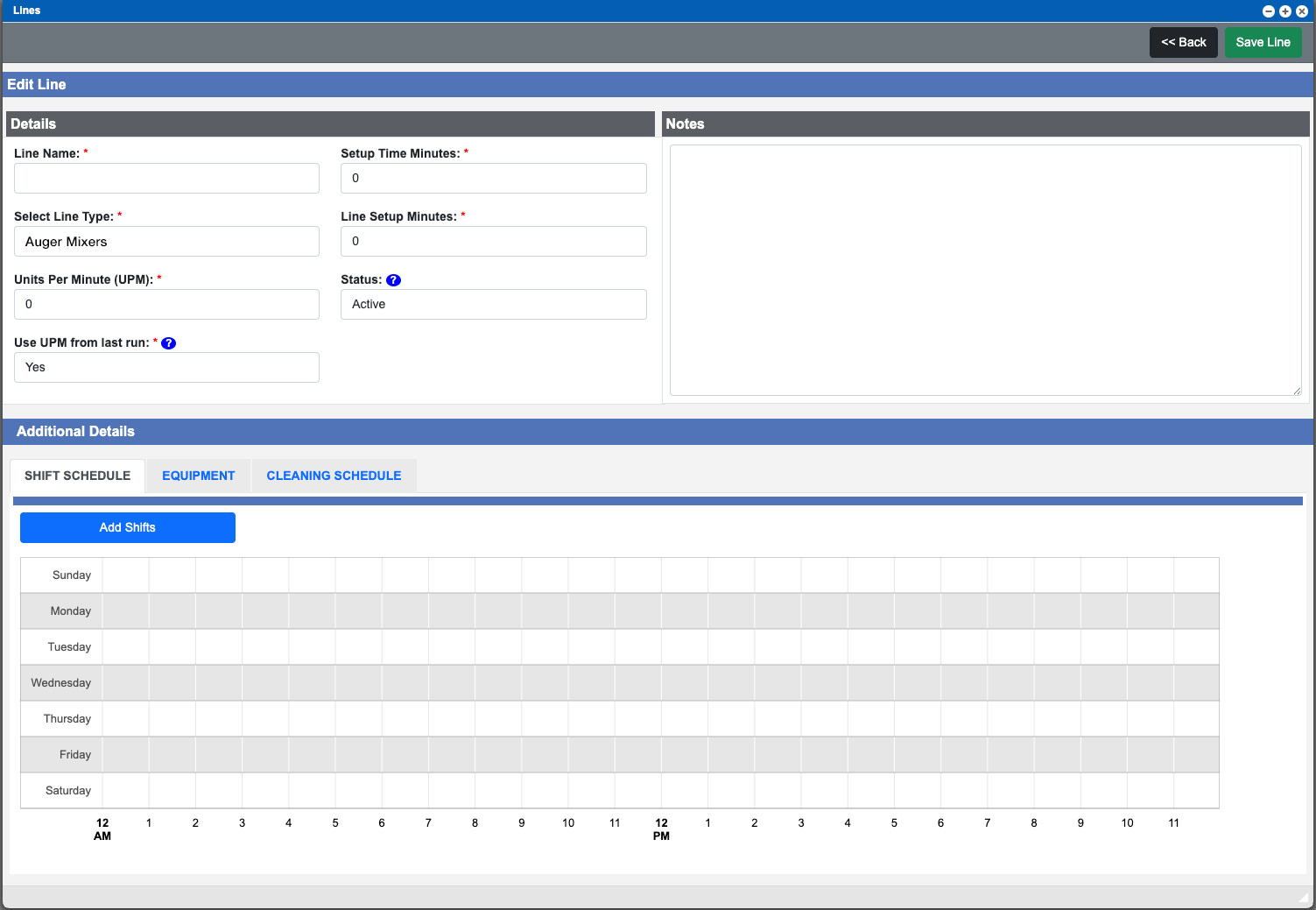The width and height of the screenshot is (1316, 910).
Task: Click into the Line Name field
Action: point(166,179)
